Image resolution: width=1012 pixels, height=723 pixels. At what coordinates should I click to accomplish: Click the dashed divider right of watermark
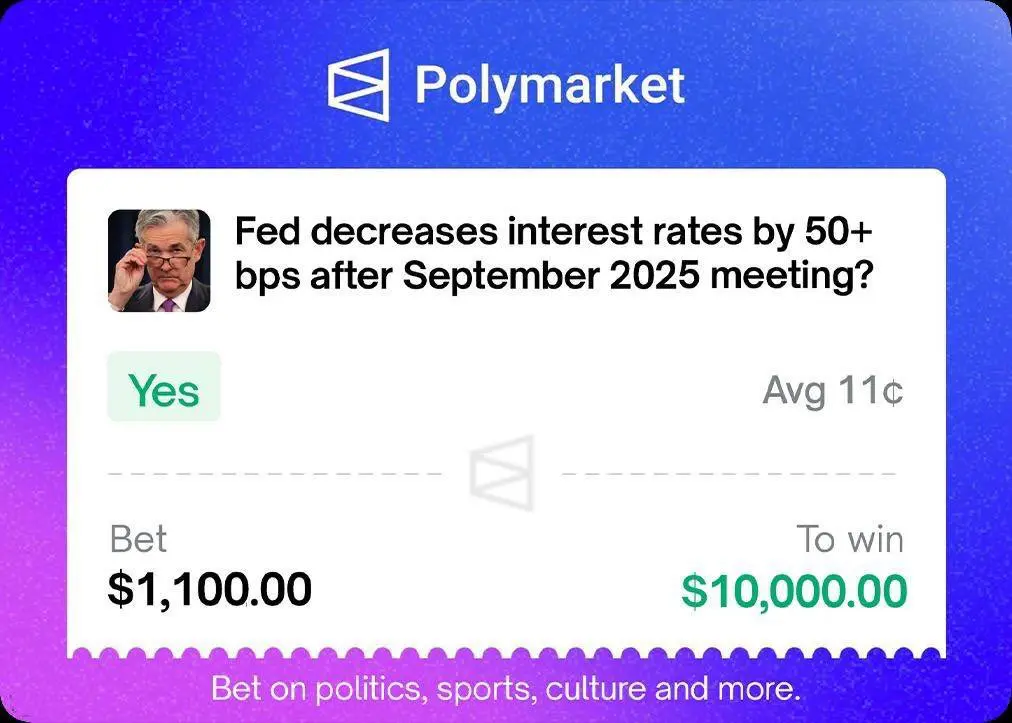(729, 474)
